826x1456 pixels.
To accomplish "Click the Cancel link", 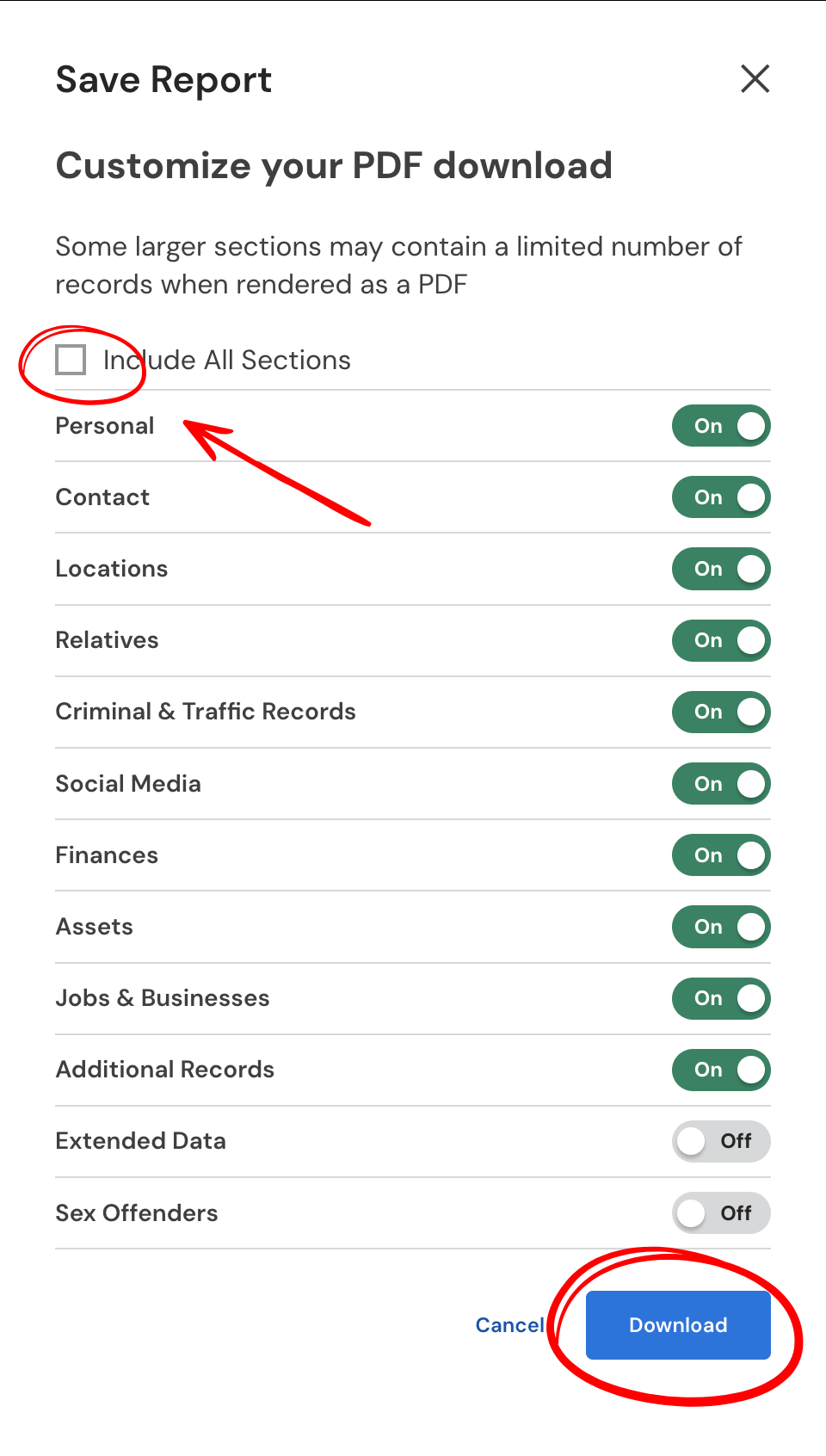I will (x=509, y=1325).
